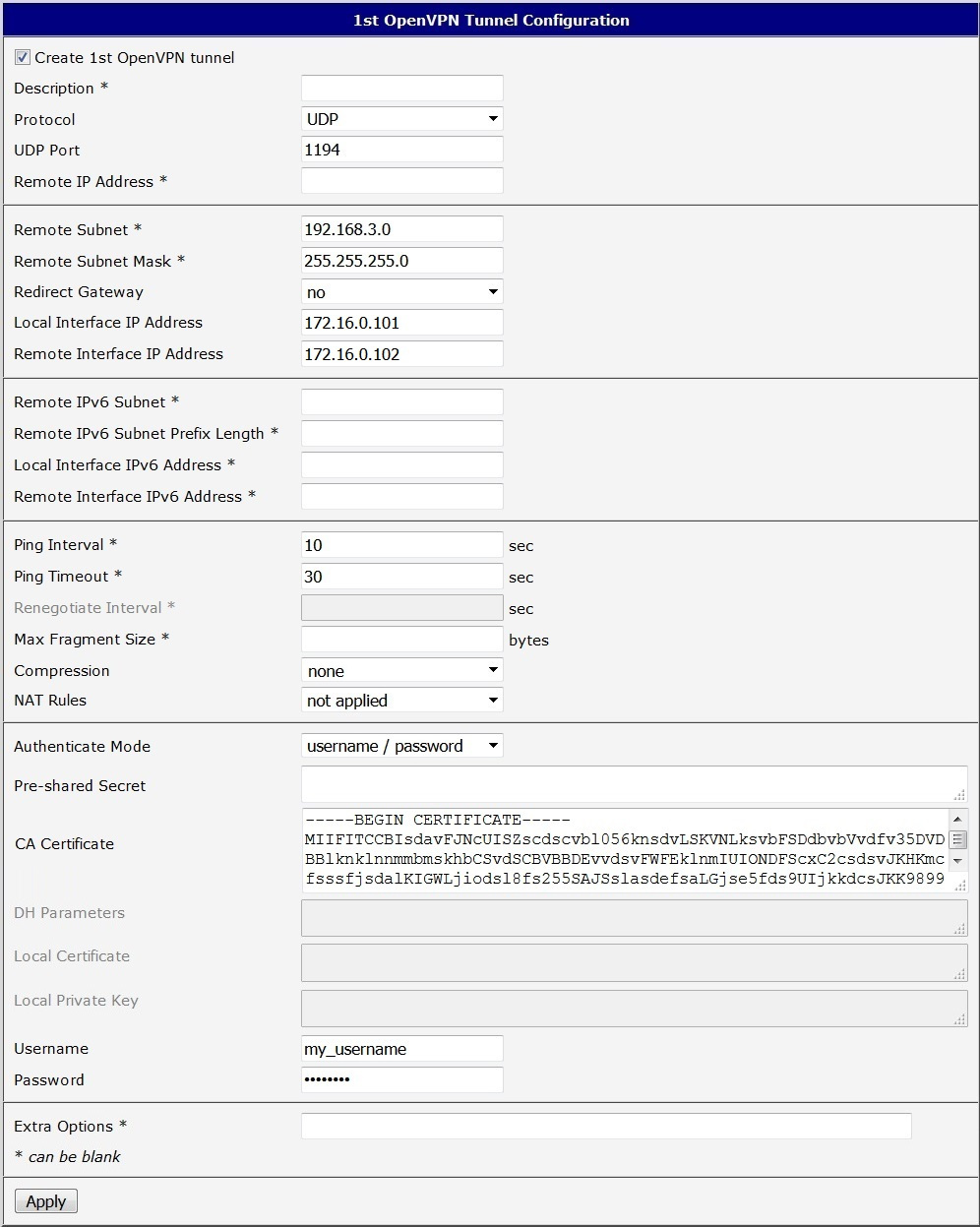This screenshot has width=980, height=1227.
Task: Open the NAT Rules dropdown
Action: tap(401, 701)
